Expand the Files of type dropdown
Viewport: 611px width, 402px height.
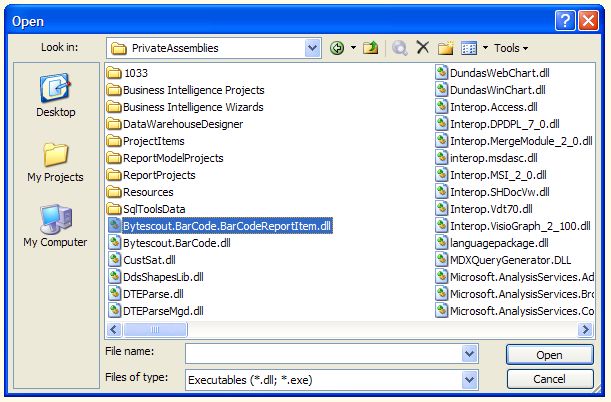tap(470, 379)
